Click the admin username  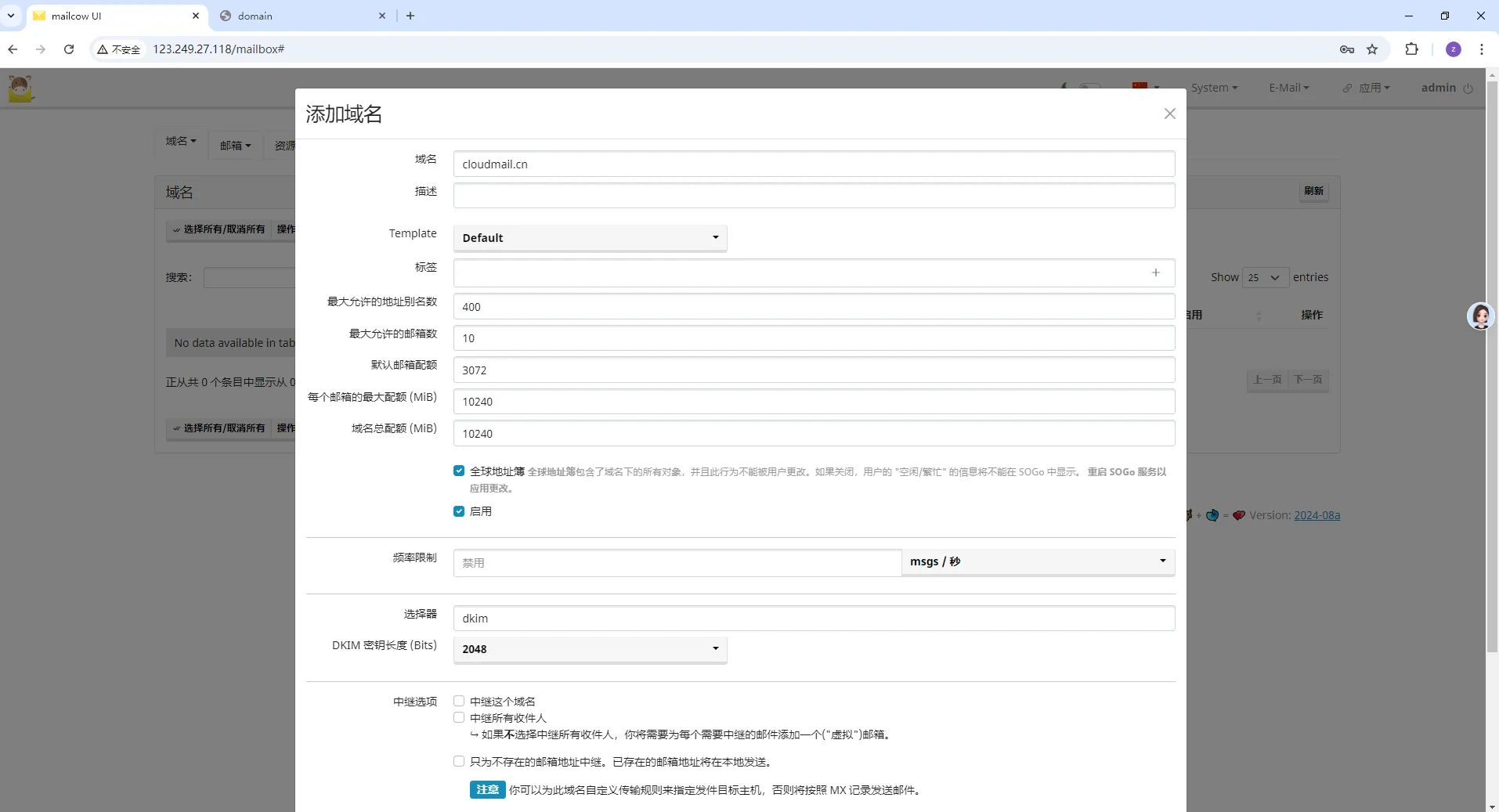pos(1438,88)
